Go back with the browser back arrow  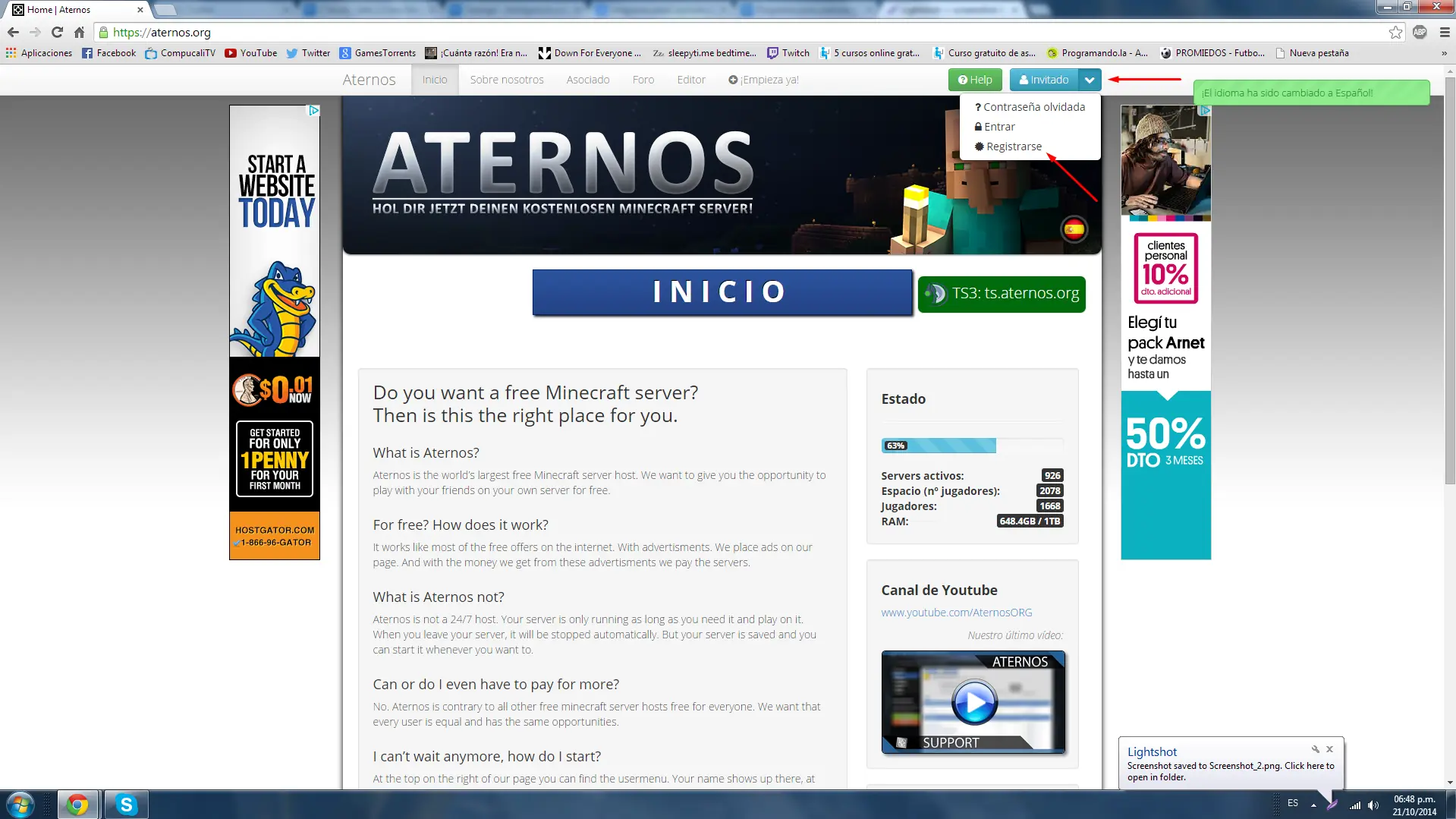click(x=13, y=32)
